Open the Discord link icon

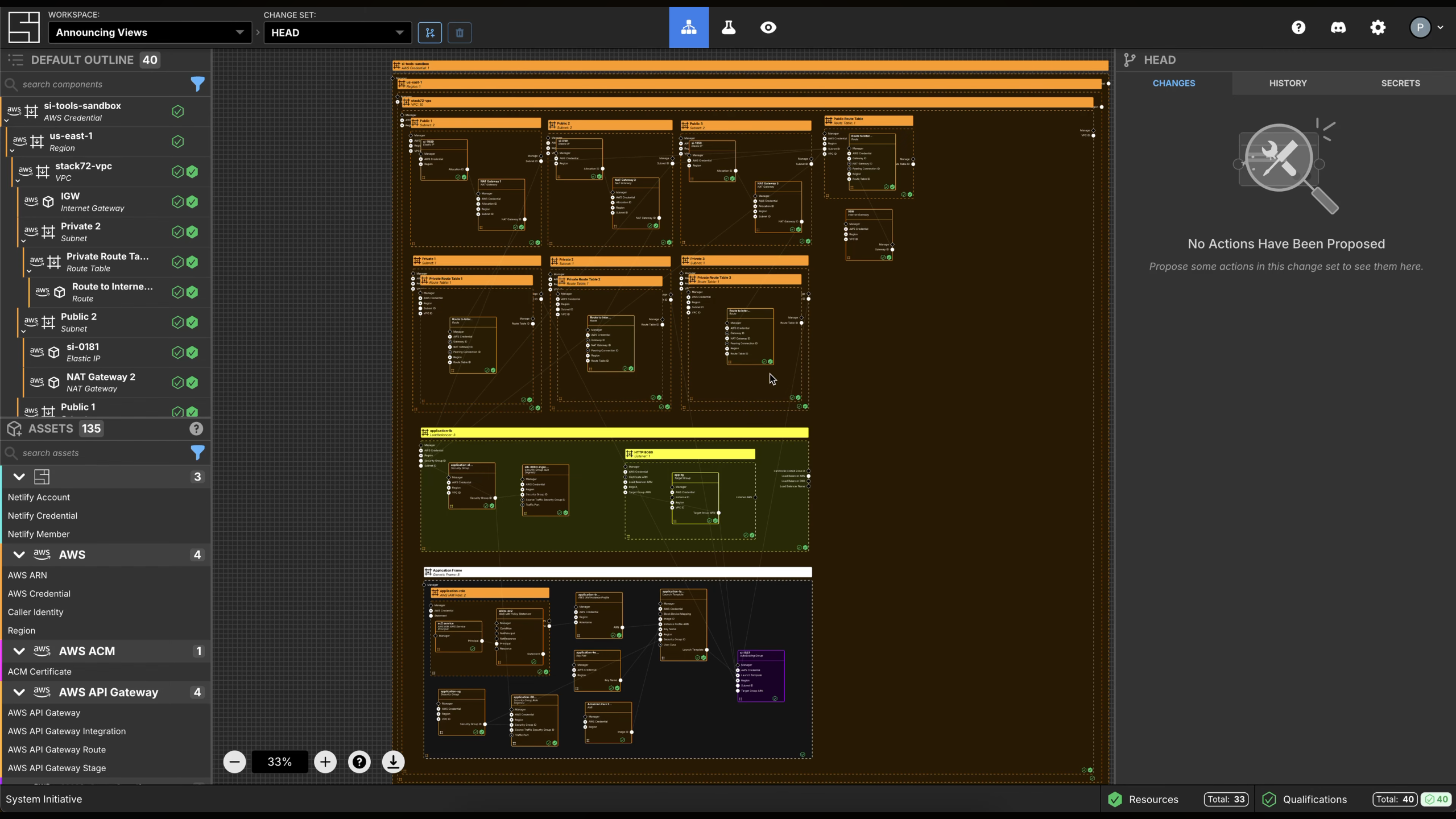1338,27
